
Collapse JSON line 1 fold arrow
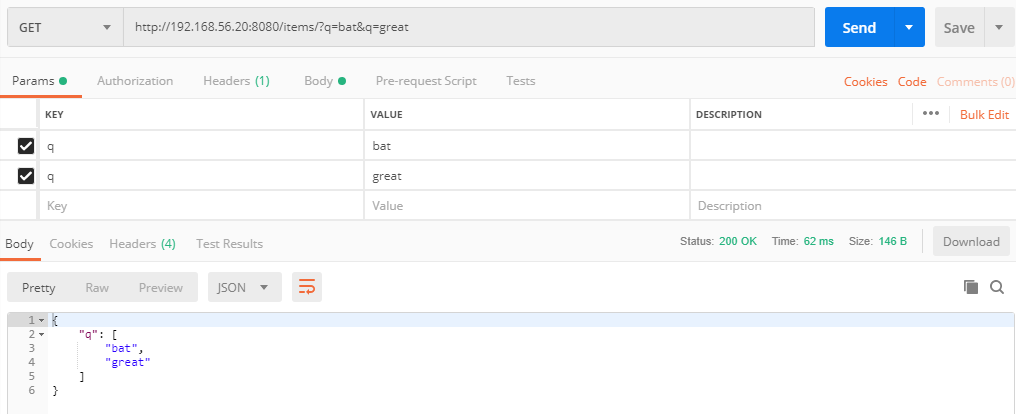coord(41,321)
